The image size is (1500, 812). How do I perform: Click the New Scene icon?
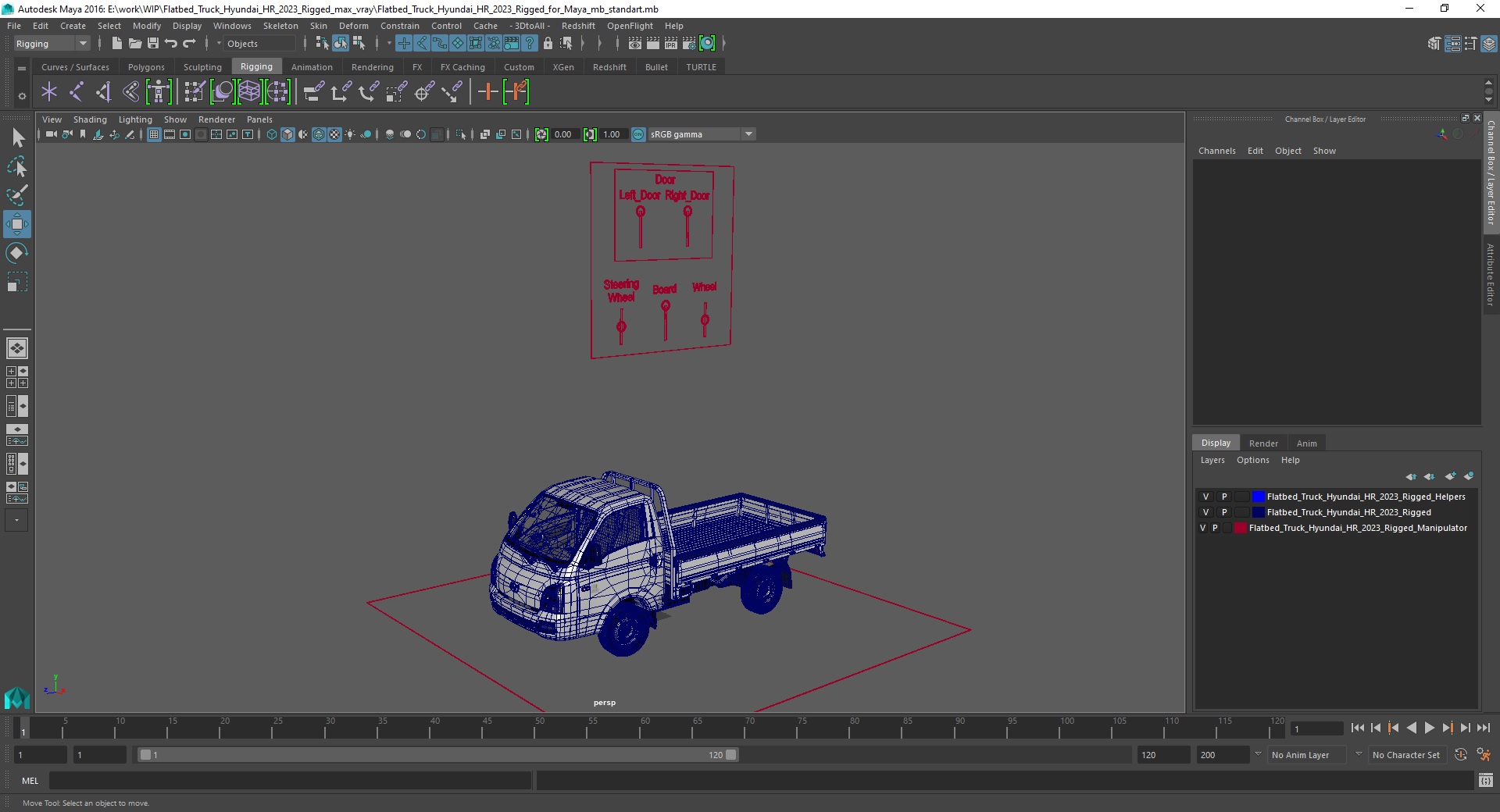[116, 44]
